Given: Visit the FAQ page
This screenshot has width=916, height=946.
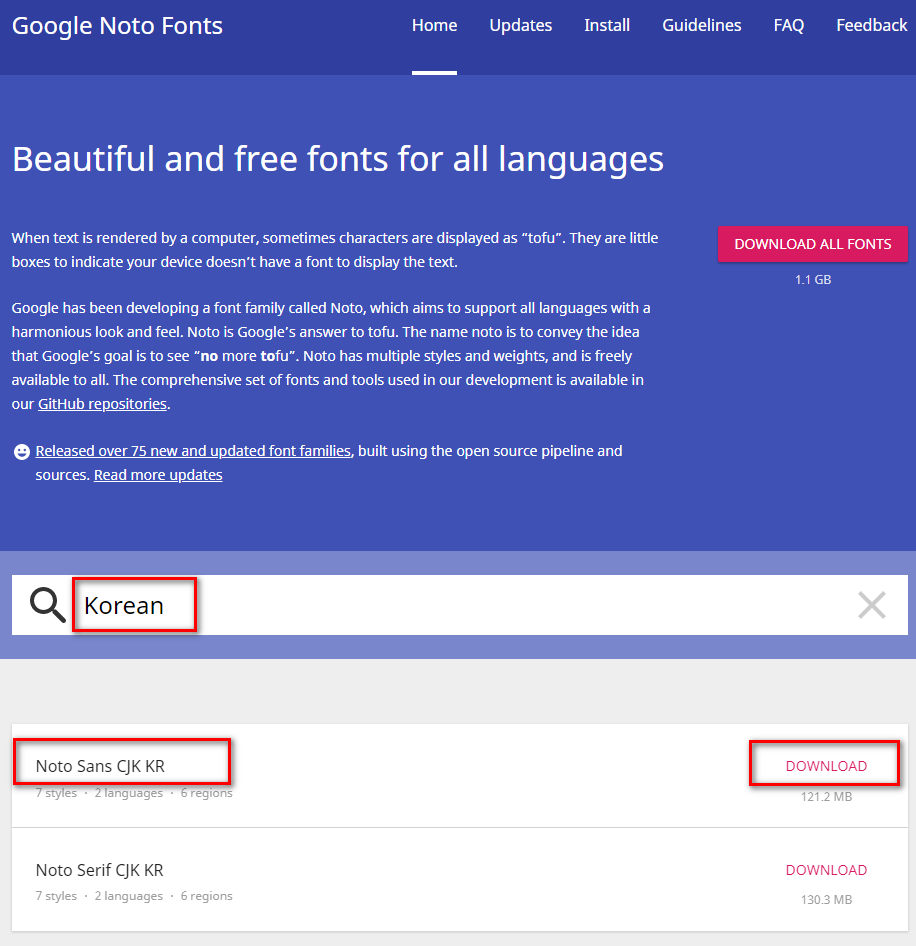Looking at the screenshot, I should (x=789, y=25).
